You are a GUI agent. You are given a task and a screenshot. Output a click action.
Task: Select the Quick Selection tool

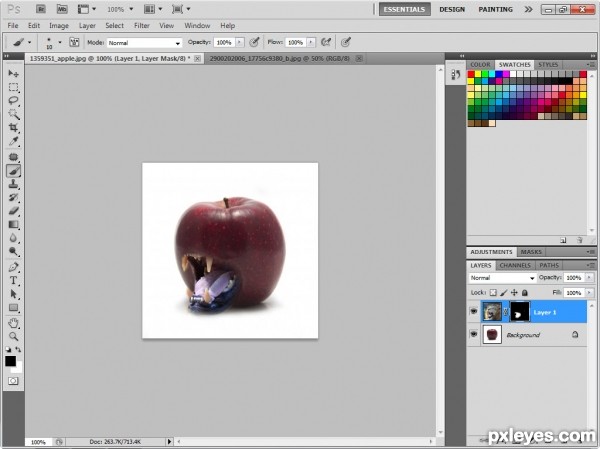(13, 114)
